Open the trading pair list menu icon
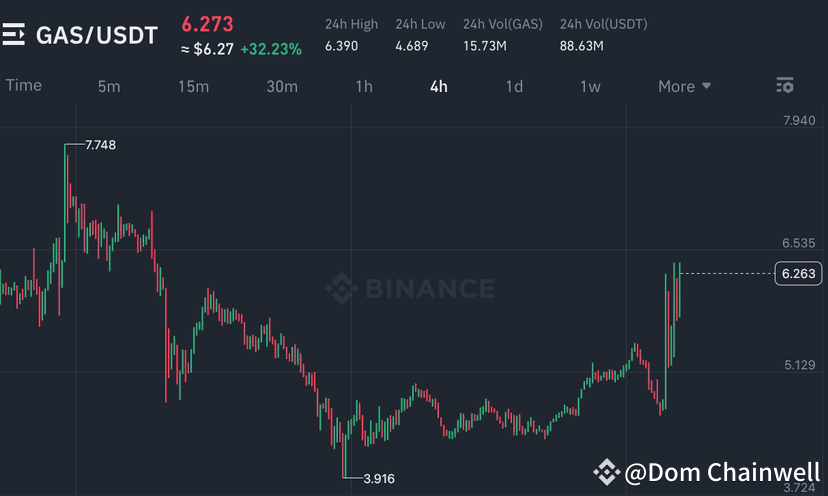This screenshot has height=496, width=828. 13,35
